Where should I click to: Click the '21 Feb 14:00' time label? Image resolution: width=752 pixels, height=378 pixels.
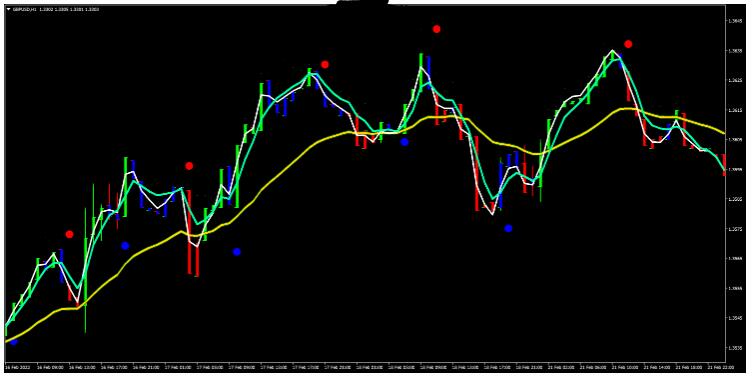(658, 367)
